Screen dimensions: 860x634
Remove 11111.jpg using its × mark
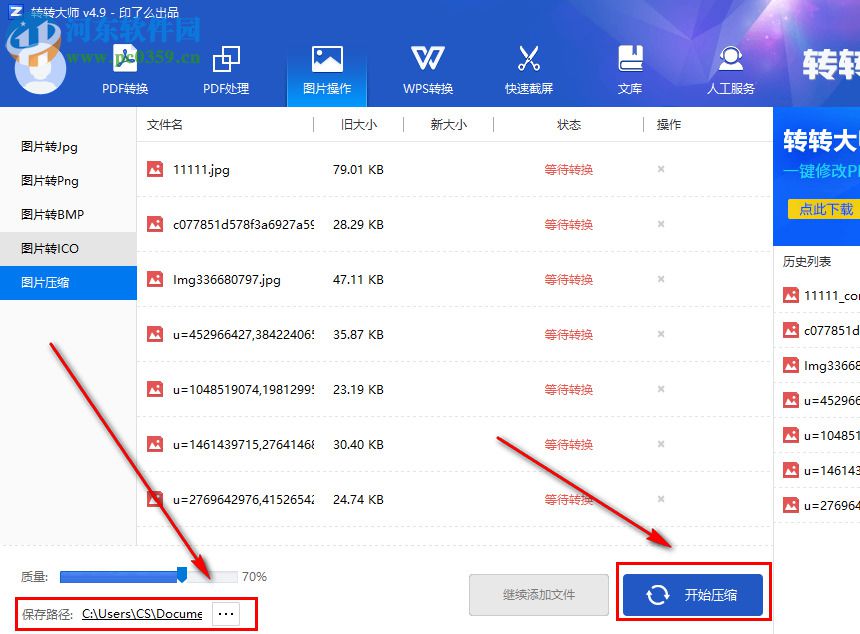pyautogui.click(x=660, y=169)
